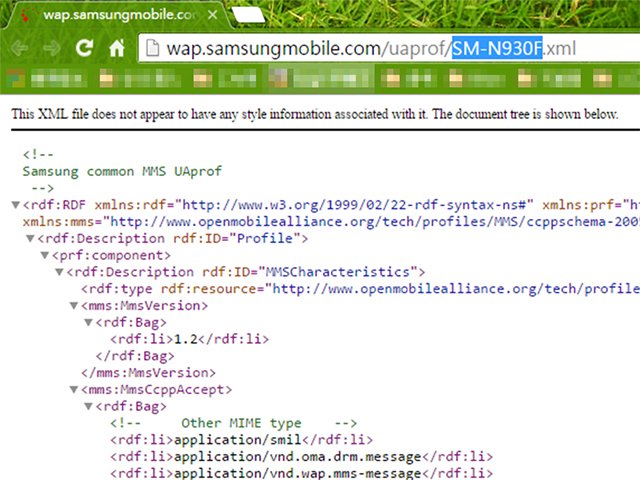Click the browser Forward arrow
Screen dimensions: 640x480
click(52, 48)
